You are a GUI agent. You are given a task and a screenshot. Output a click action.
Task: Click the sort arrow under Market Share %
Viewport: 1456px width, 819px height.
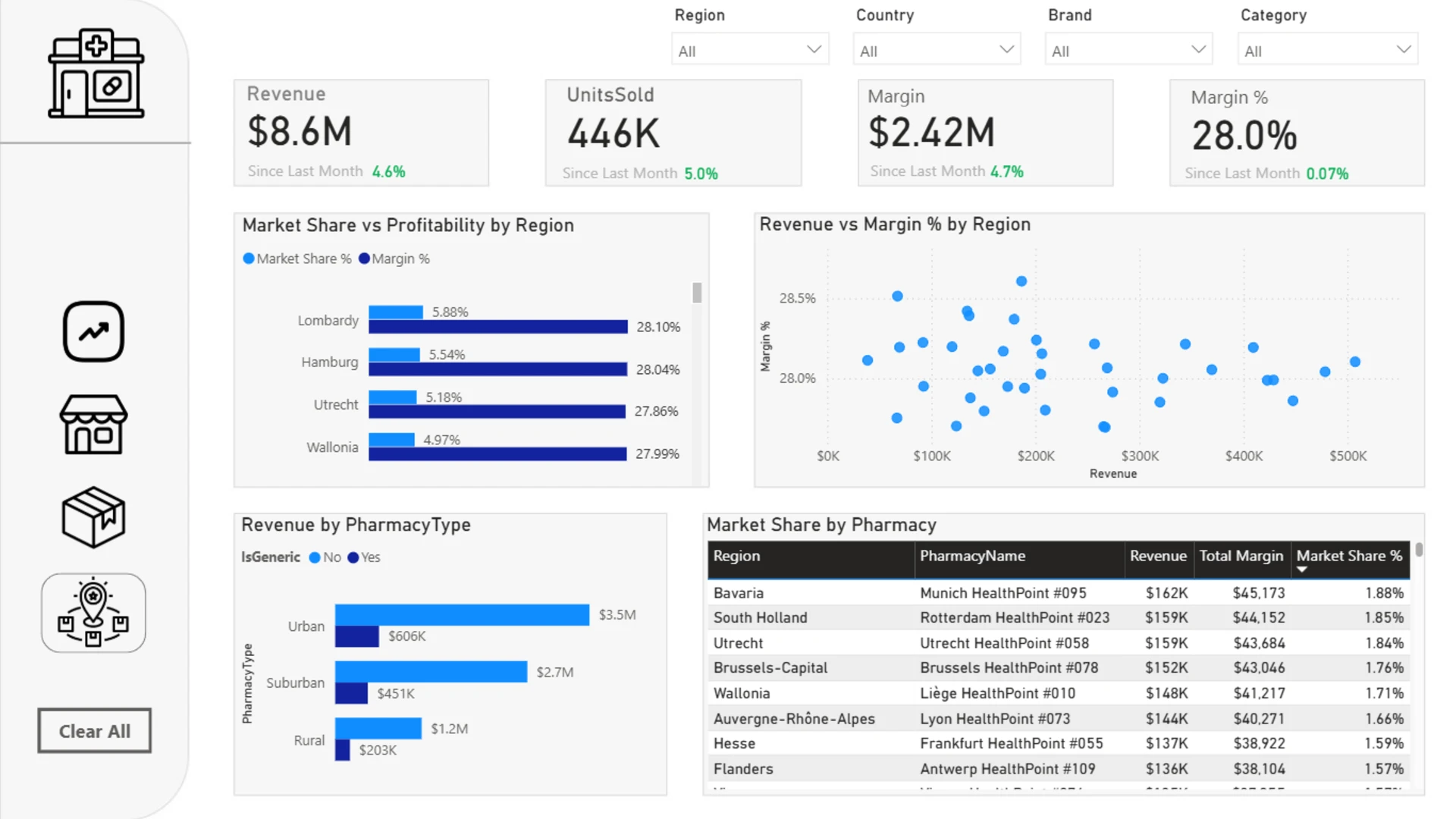tap(1302, 570)
